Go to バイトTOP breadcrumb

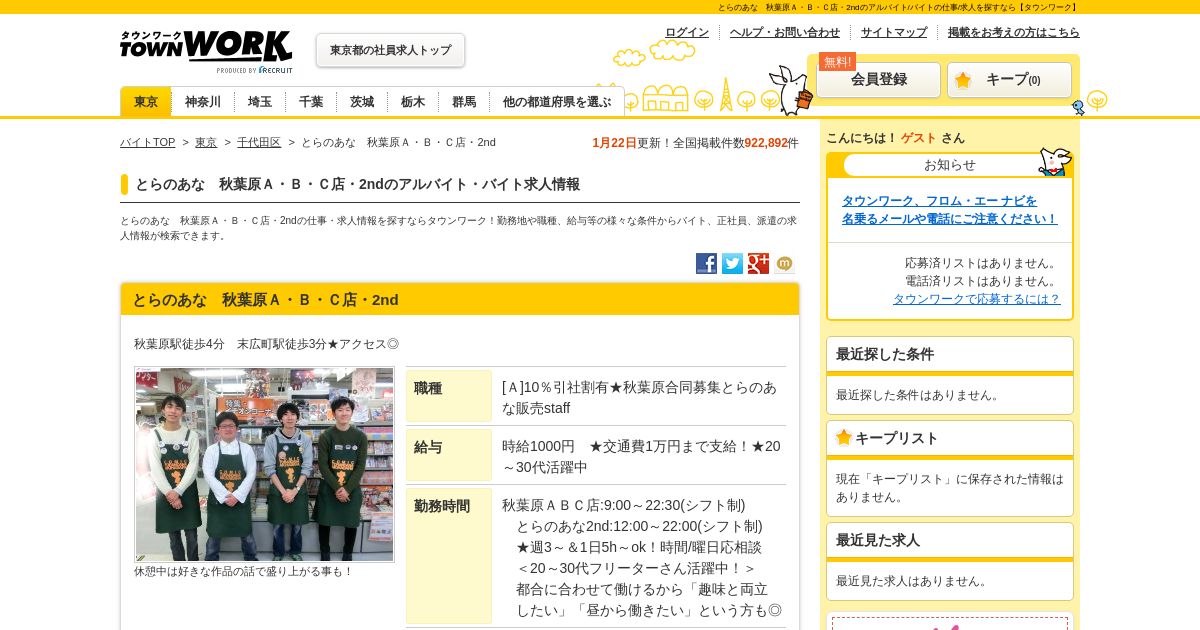[147, 142]
